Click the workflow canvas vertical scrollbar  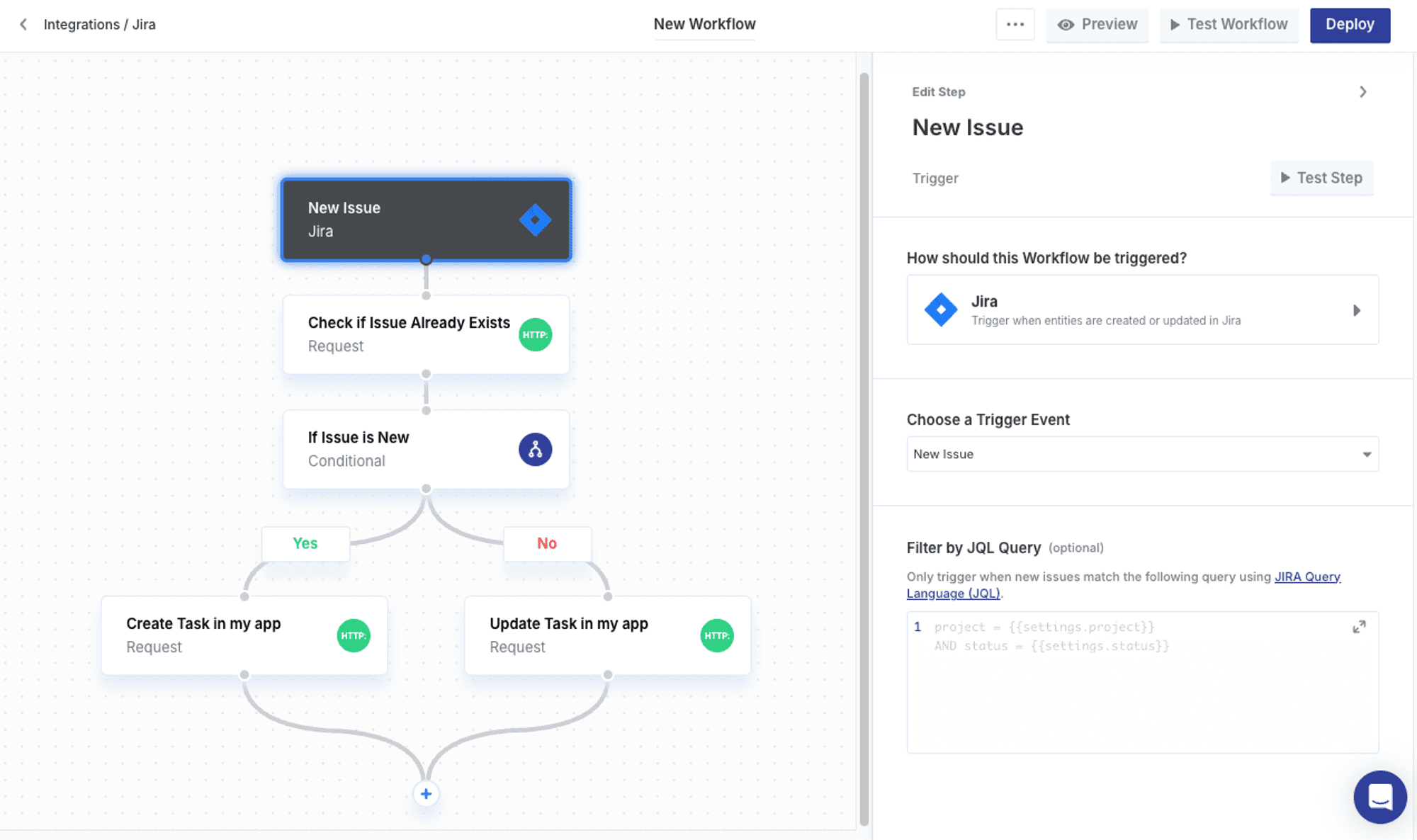pos(864,446)
